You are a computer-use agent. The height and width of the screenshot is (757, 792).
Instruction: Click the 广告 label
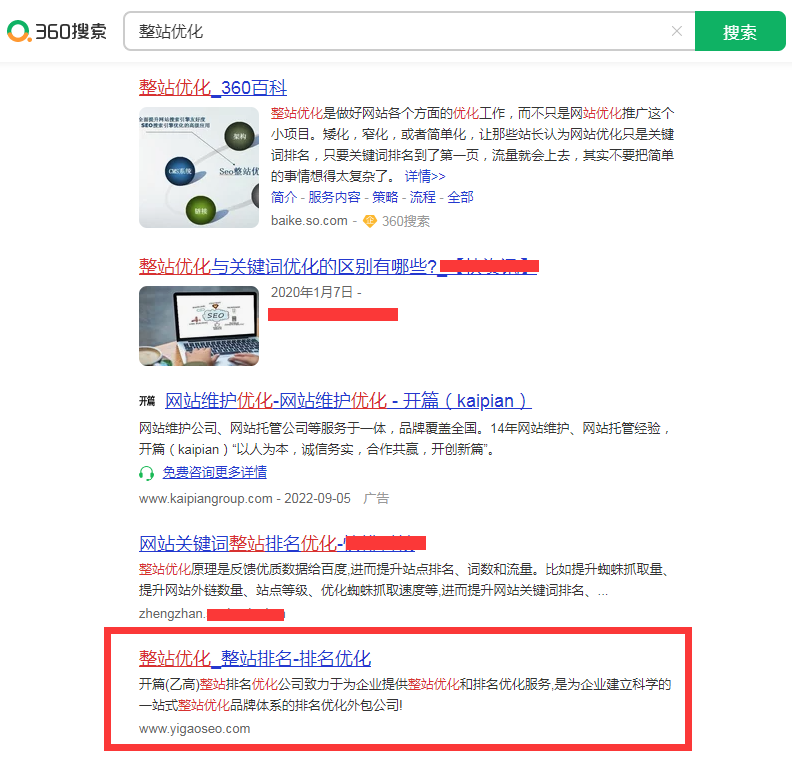(x=376, y=498)
